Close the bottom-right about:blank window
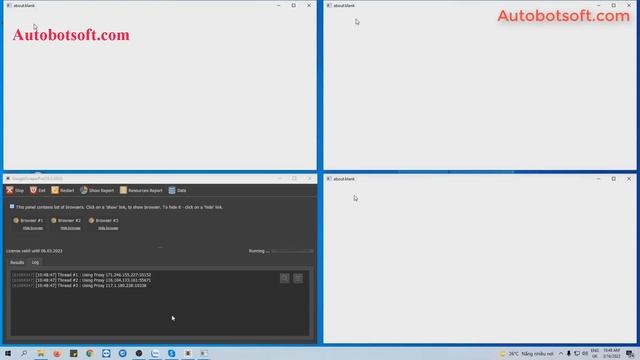640x360 pixels. [629, 179]
